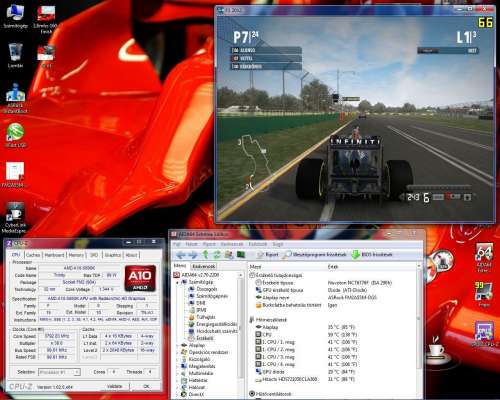Select Számítógép in the AIDA64 tree
The height and width of the screenshot is (400, 500).
(197, 282)
